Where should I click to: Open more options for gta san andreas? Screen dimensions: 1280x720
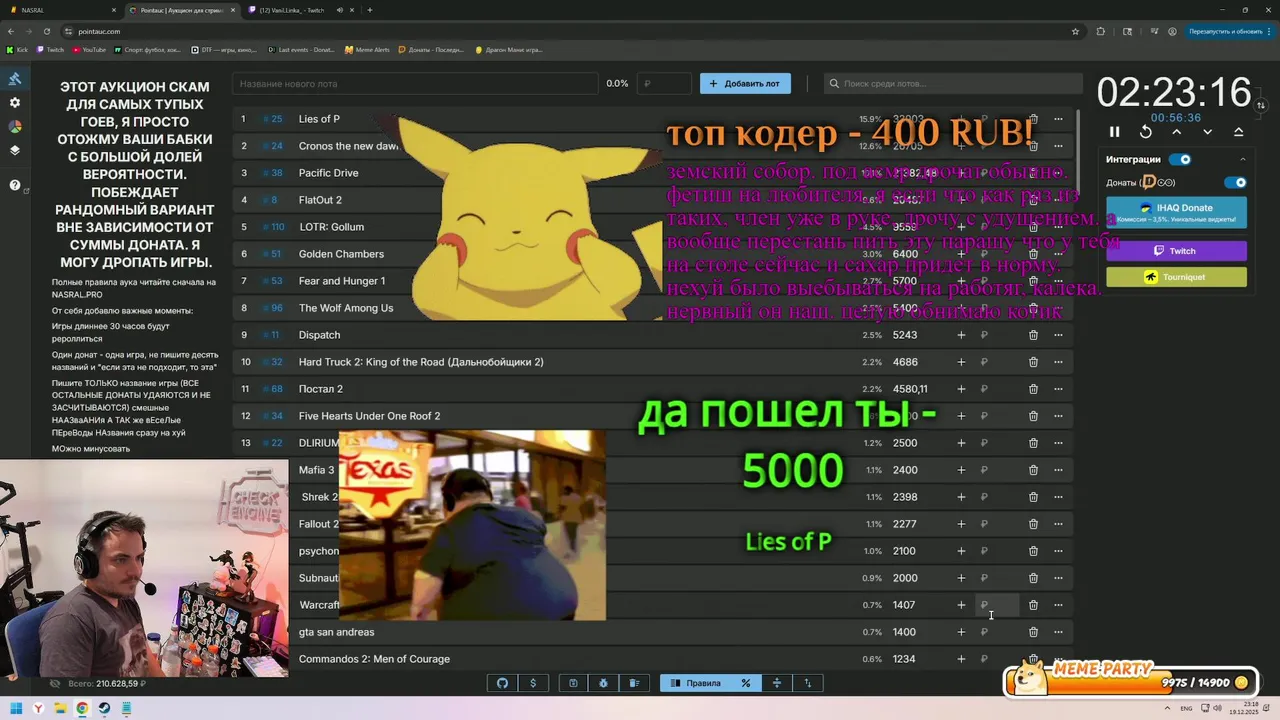click(1058, 632)
